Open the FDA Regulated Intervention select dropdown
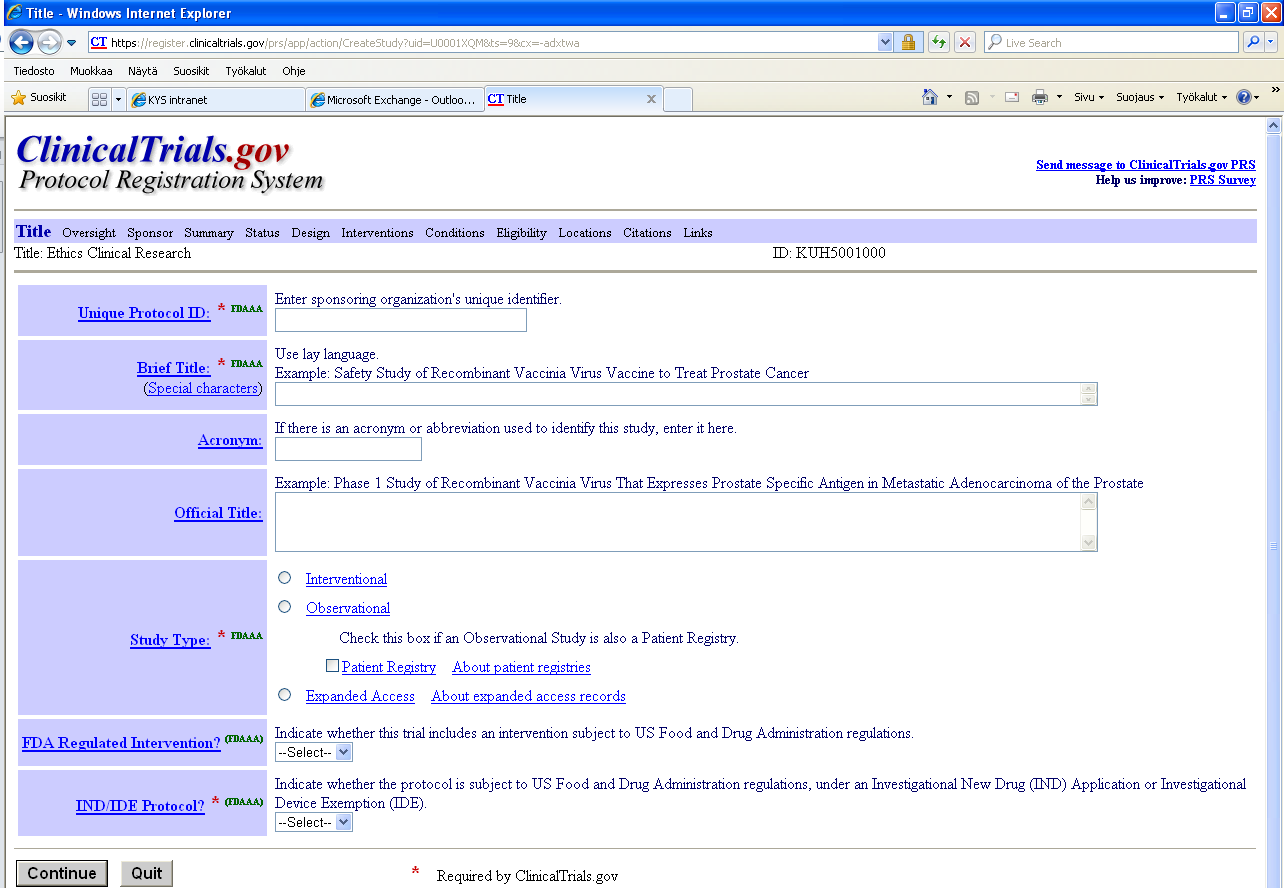 [x=314, y=752]
